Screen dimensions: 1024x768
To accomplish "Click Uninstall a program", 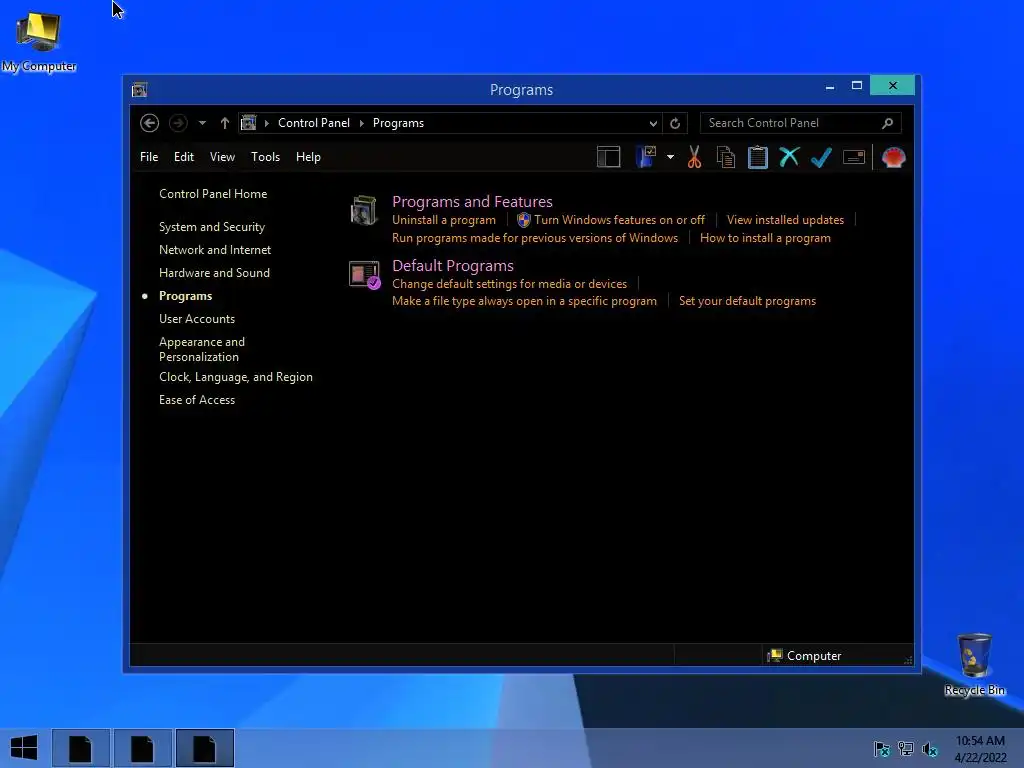I will (x=443, y=220).
